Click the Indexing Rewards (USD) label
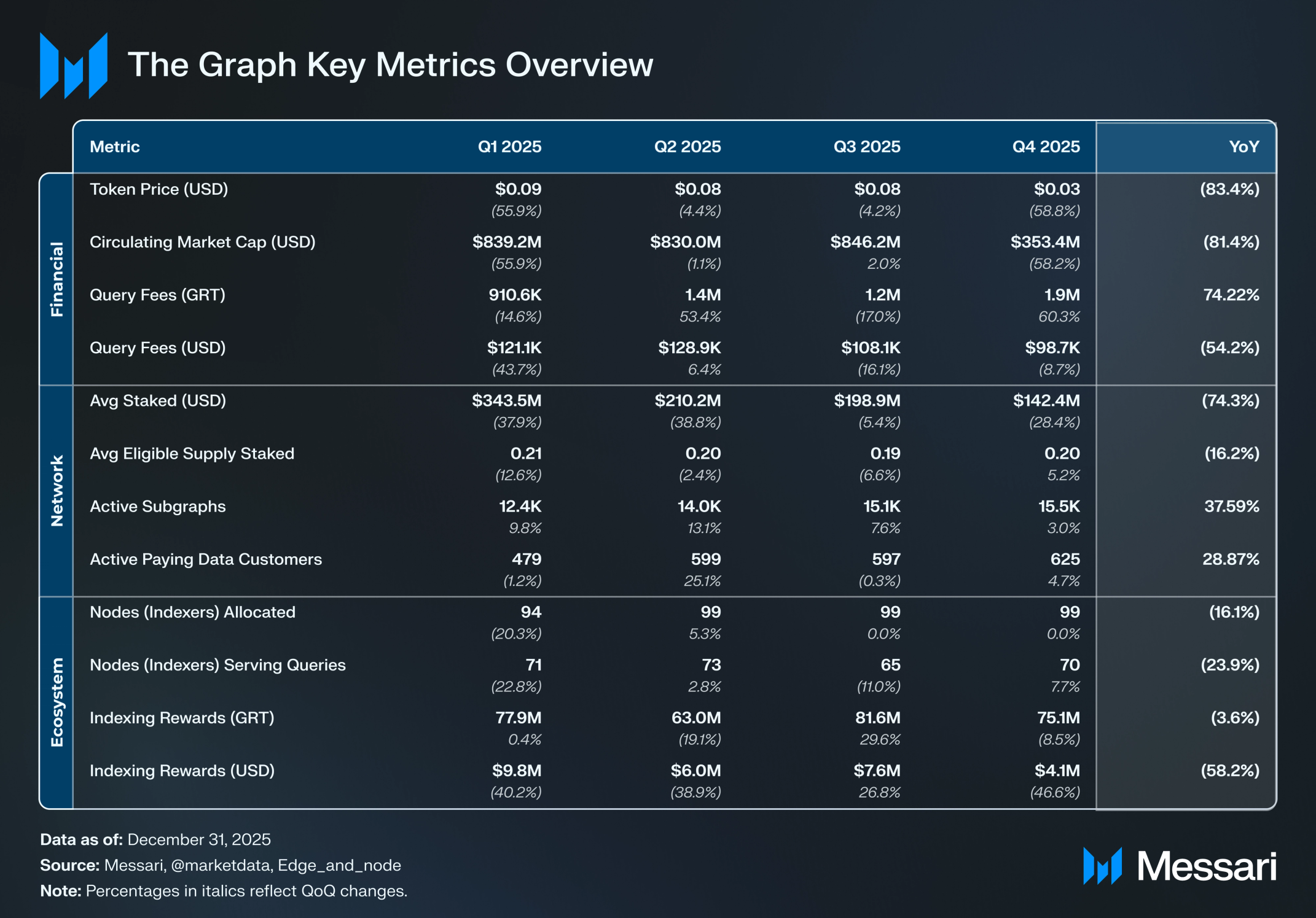The image size is (1316, 918). tap(182, 771)
